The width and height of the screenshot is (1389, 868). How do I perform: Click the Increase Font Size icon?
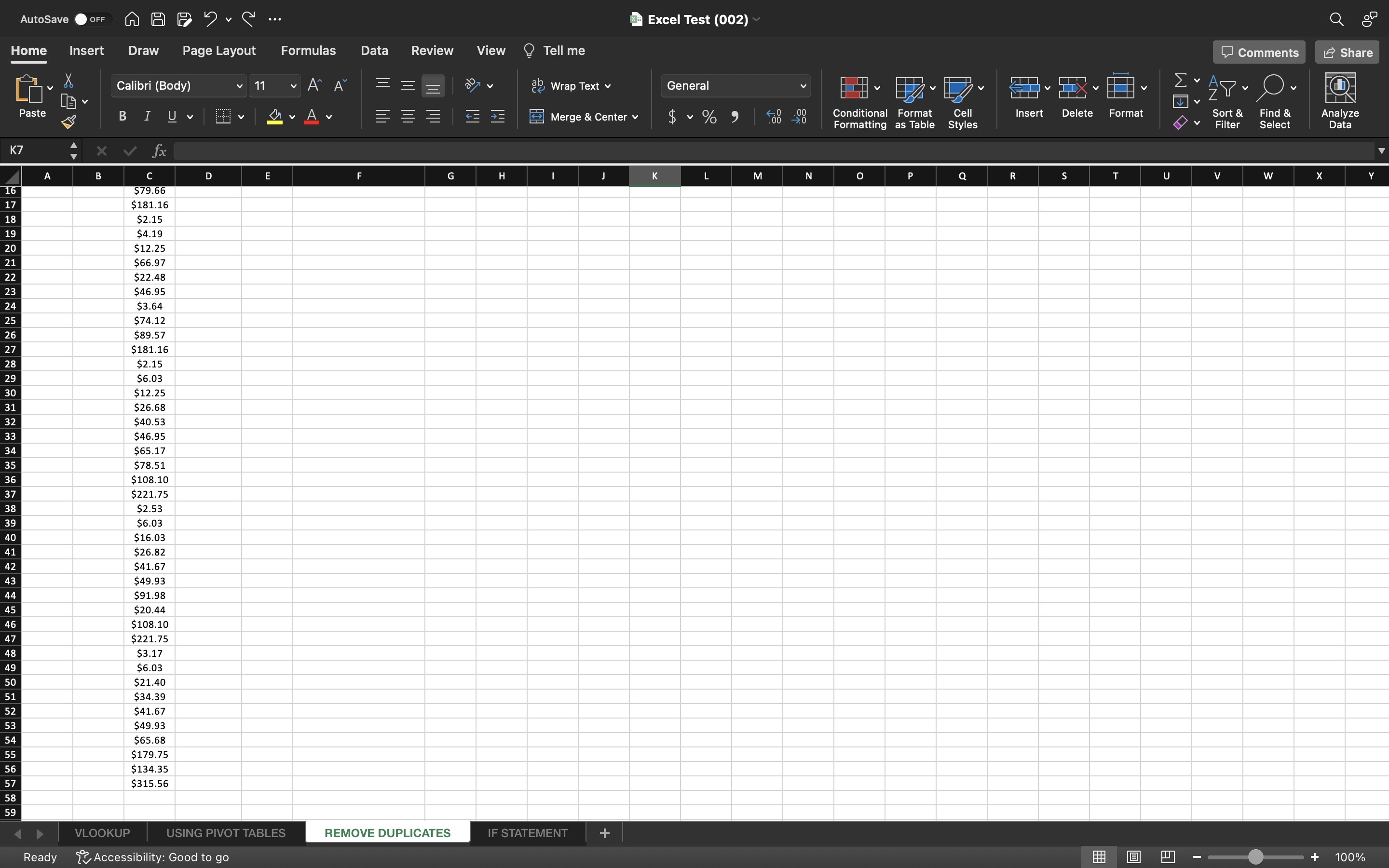point(314,85)
